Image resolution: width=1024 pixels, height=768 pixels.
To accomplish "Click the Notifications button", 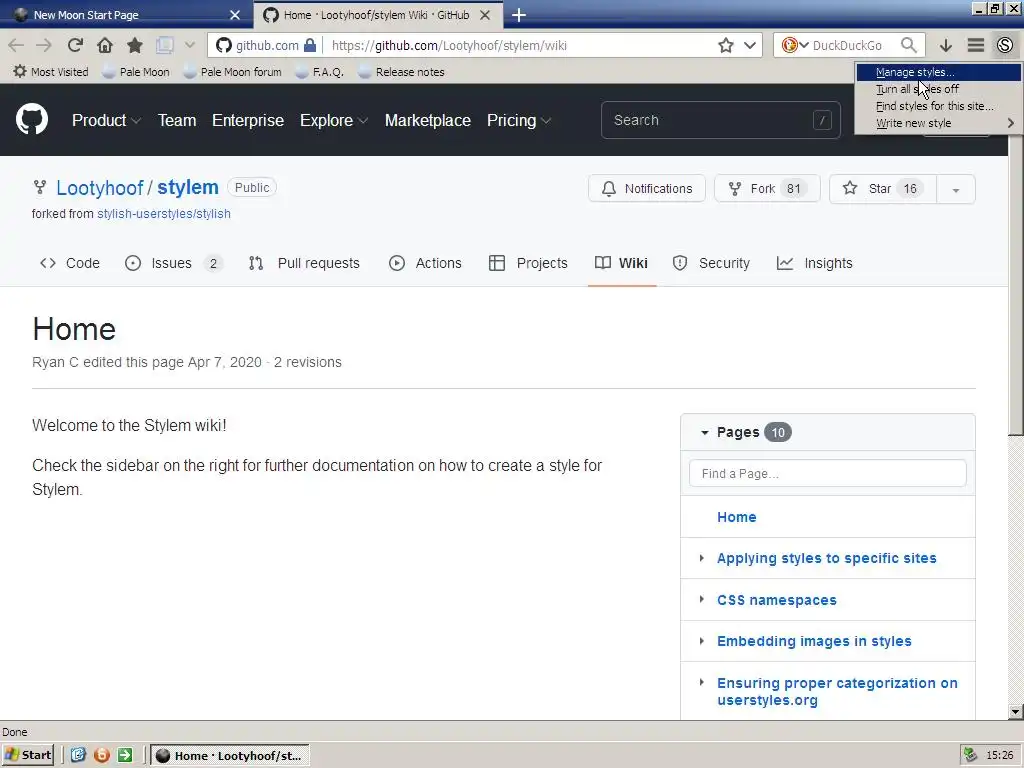I will 647,189.
